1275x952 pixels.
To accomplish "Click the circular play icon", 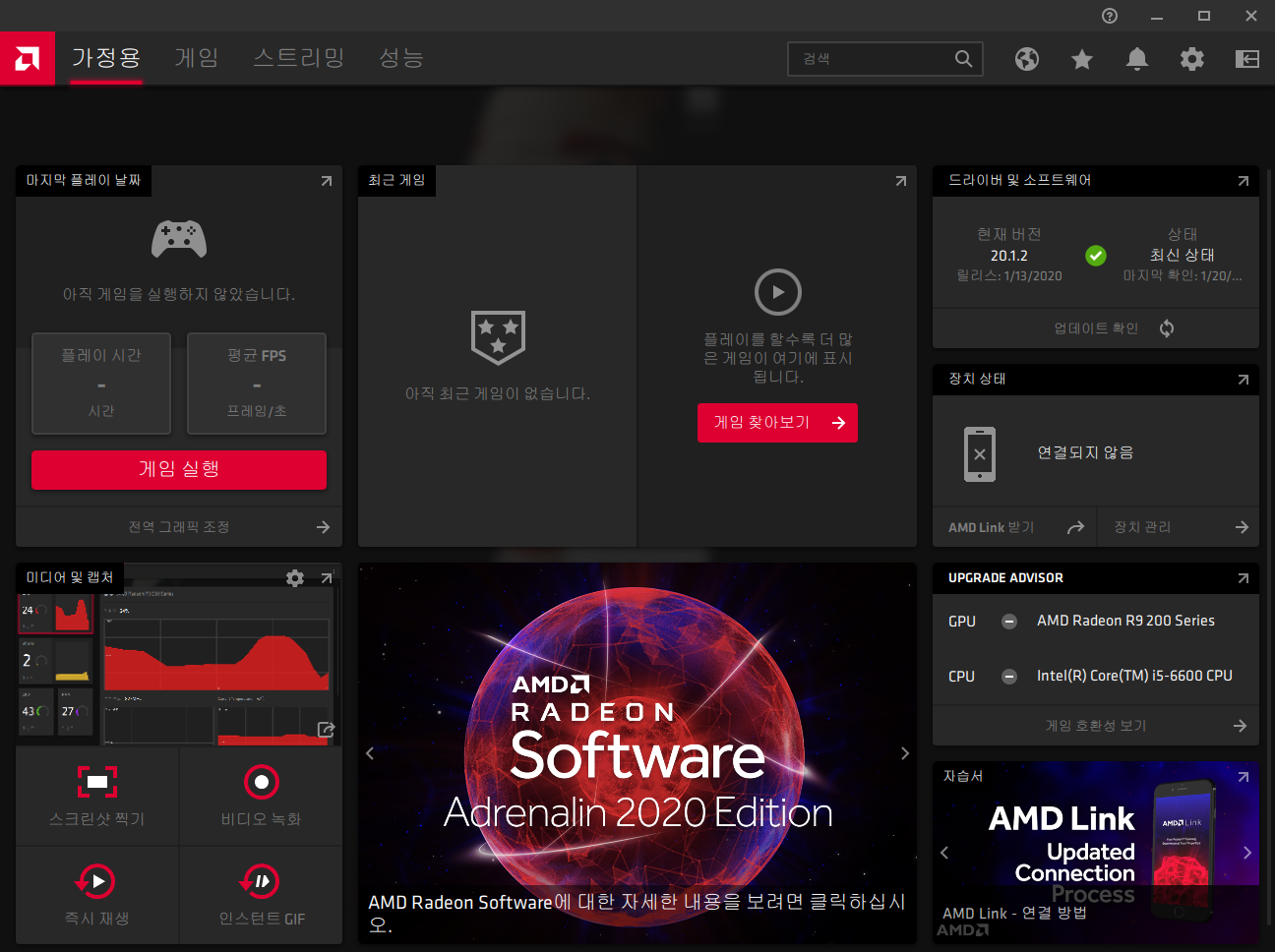I will click(x=778, y=292).
